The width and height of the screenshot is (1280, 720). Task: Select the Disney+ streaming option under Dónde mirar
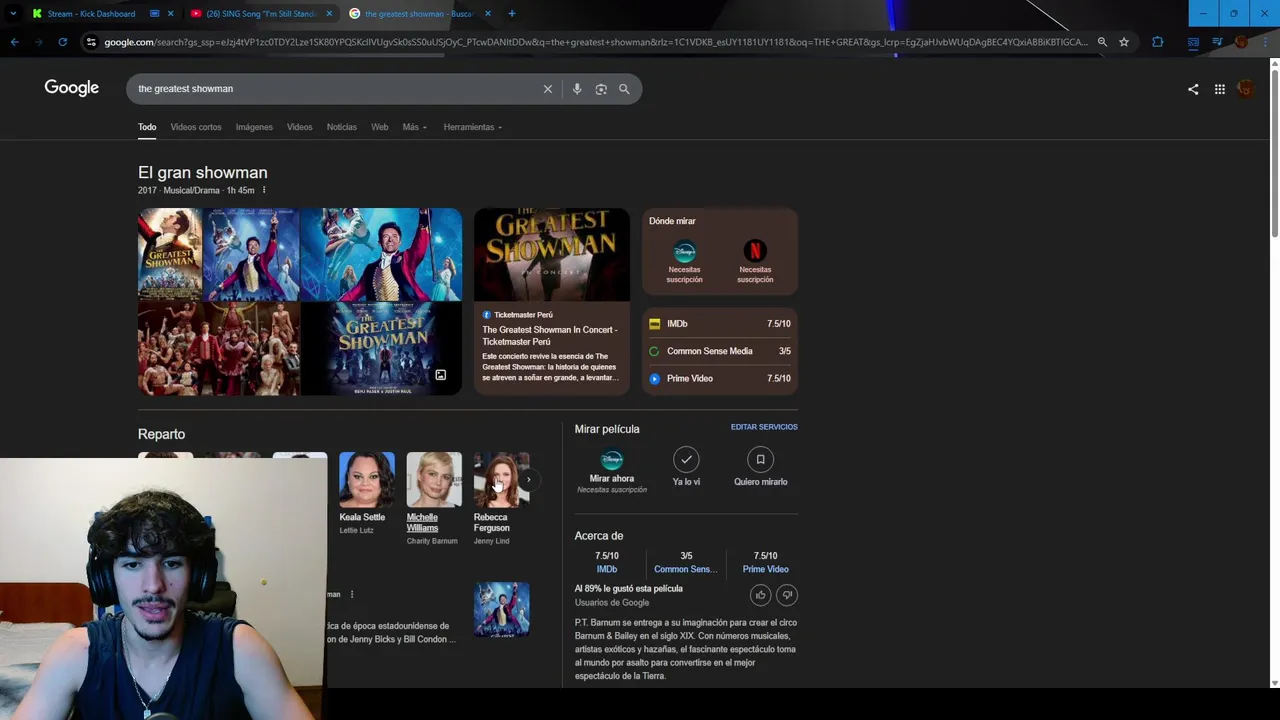tap(685, 261)
